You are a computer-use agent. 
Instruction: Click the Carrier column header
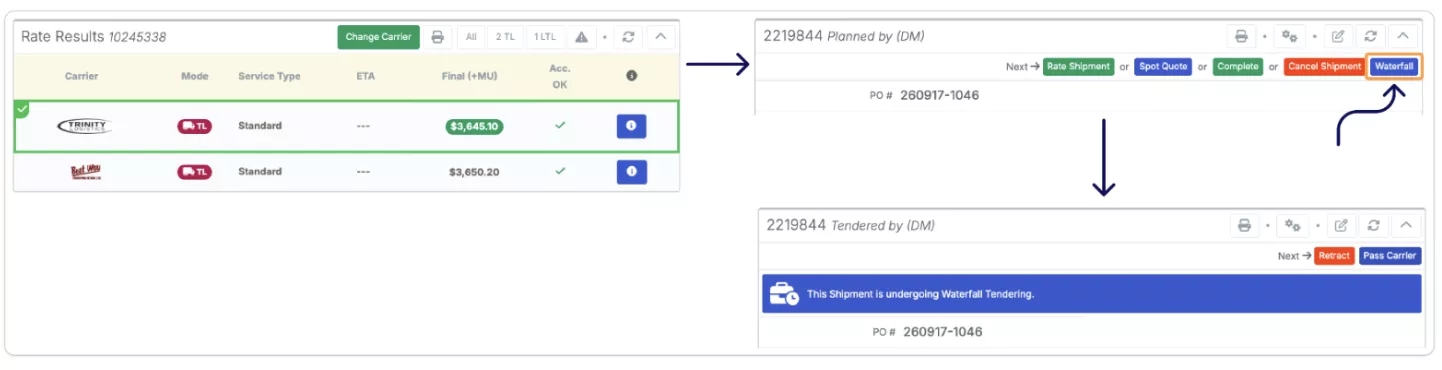pos(82,76)
